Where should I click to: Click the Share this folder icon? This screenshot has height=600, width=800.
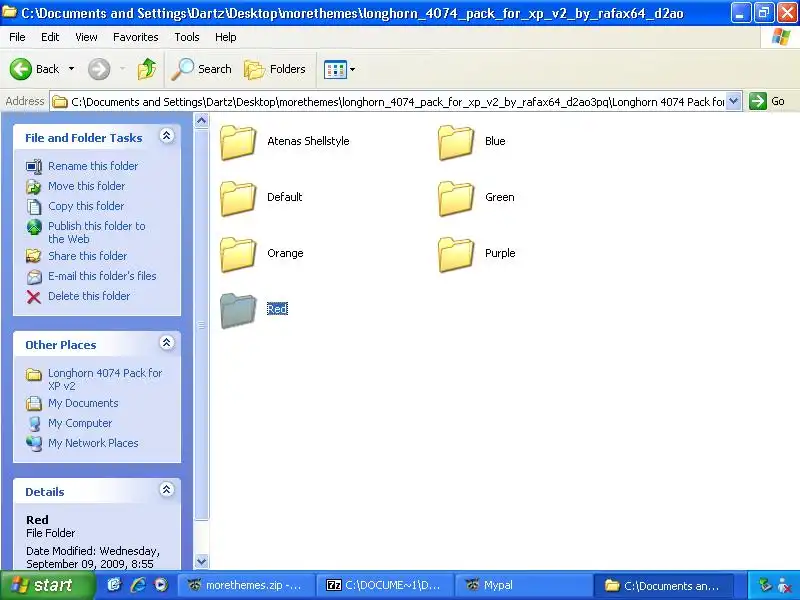34,256
